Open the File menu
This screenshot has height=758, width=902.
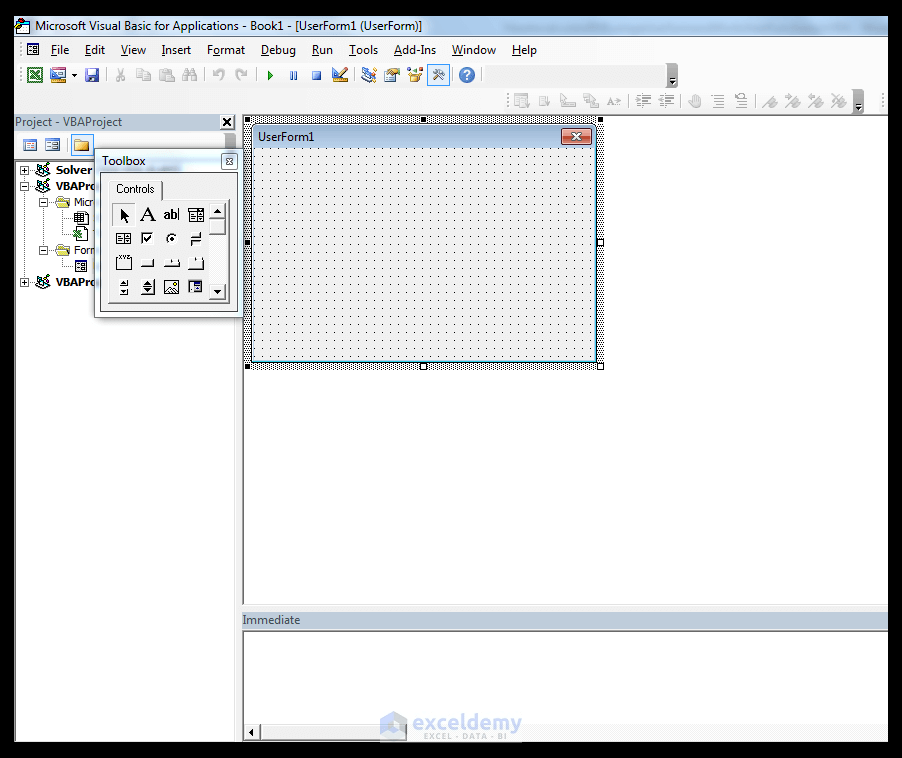pos(60,50)
